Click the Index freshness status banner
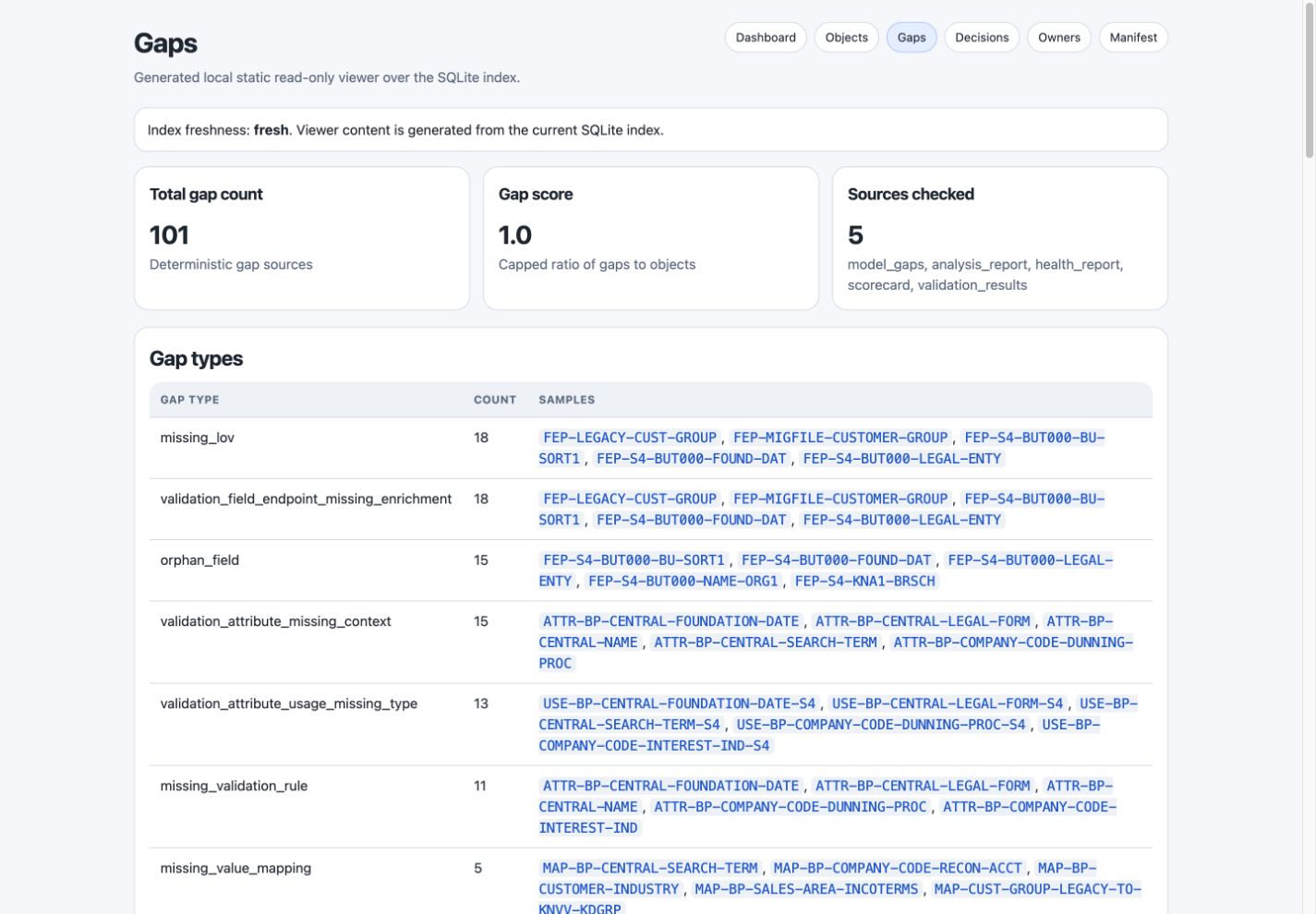Screen dimensions: 1316x914 coord(651,130)
